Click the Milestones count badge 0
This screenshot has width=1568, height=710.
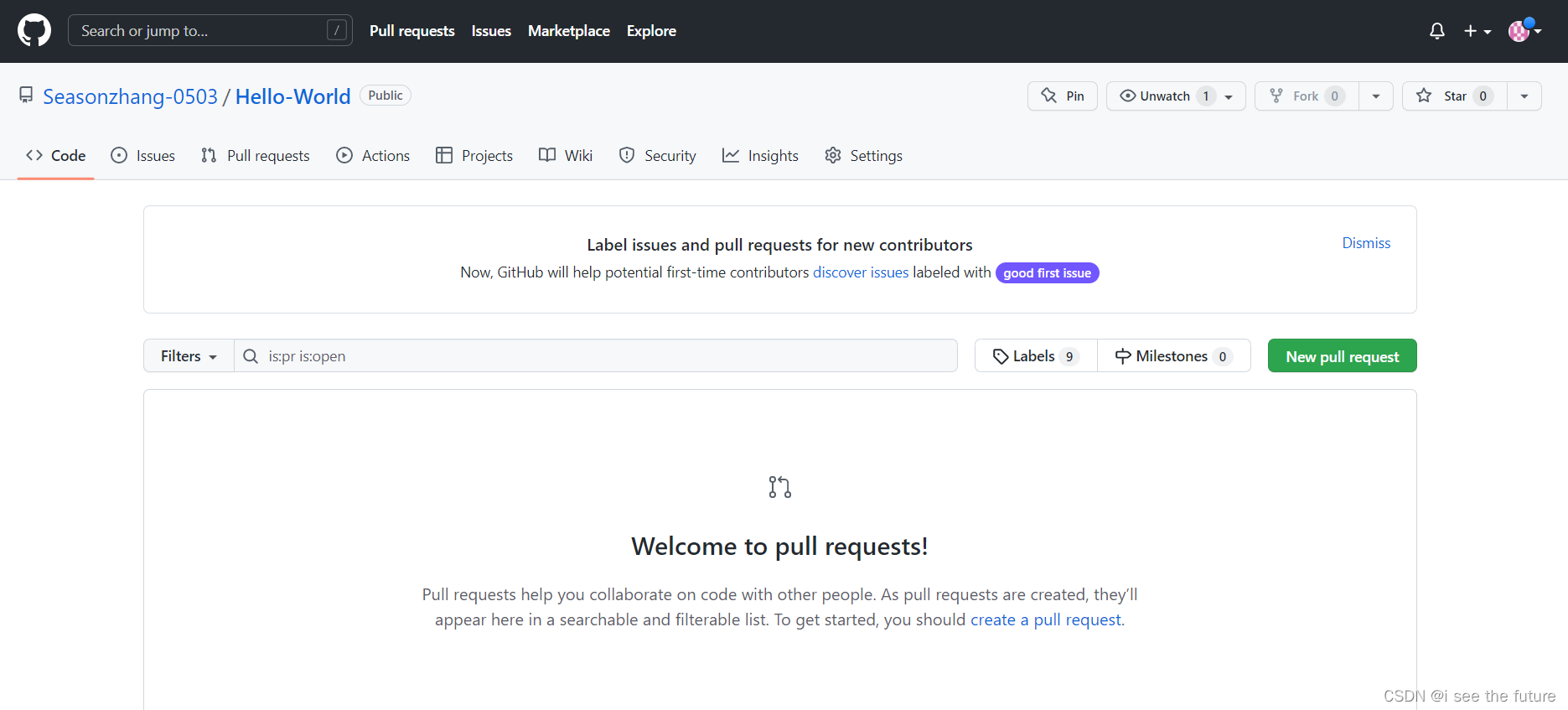[x=1223, y=356]
